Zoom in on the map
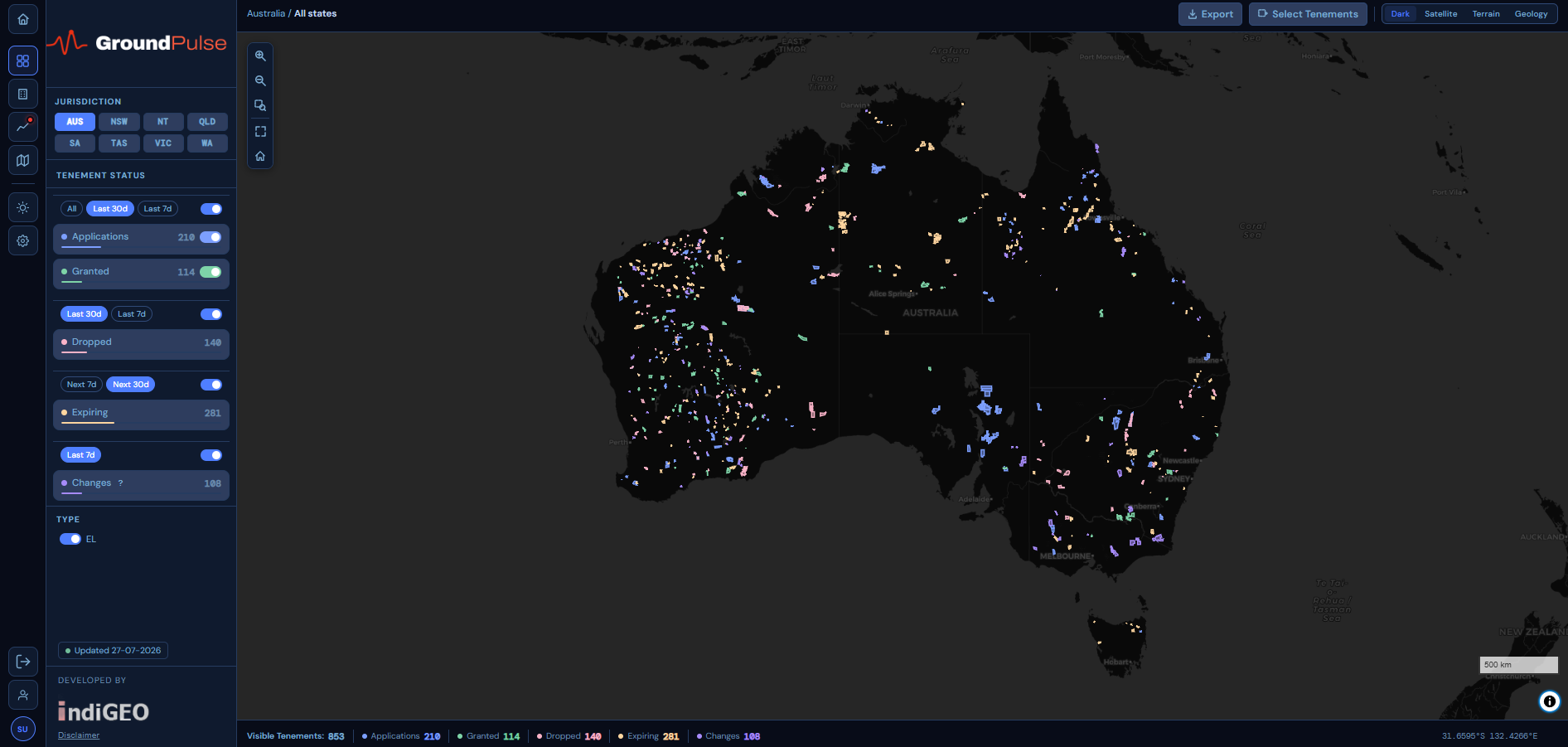 click(x=260, y=56)
